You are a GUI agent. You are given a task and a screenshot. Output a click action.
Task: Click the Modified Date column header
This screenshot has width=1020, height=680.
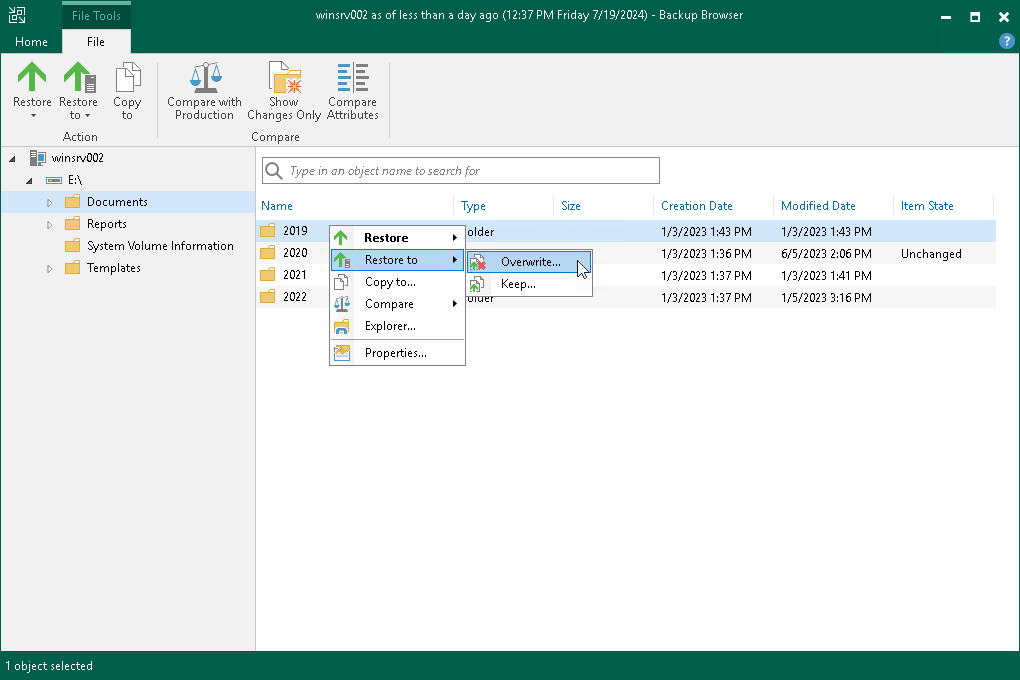click(x=817, y=205)
